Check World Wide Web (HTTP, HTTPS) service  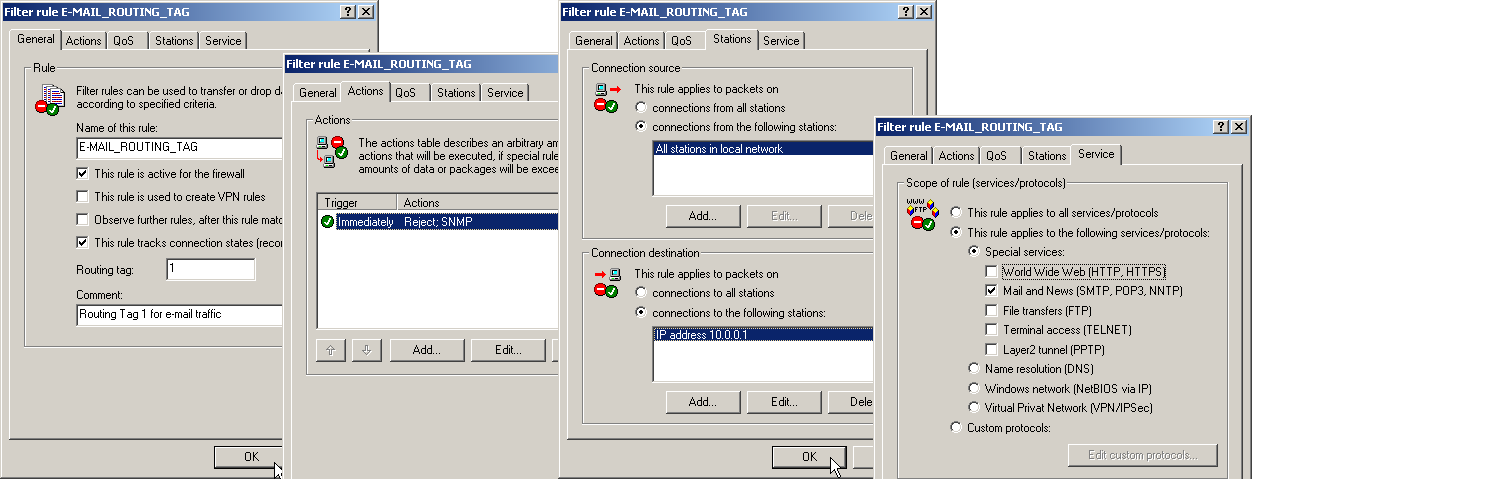click(991, 272)
